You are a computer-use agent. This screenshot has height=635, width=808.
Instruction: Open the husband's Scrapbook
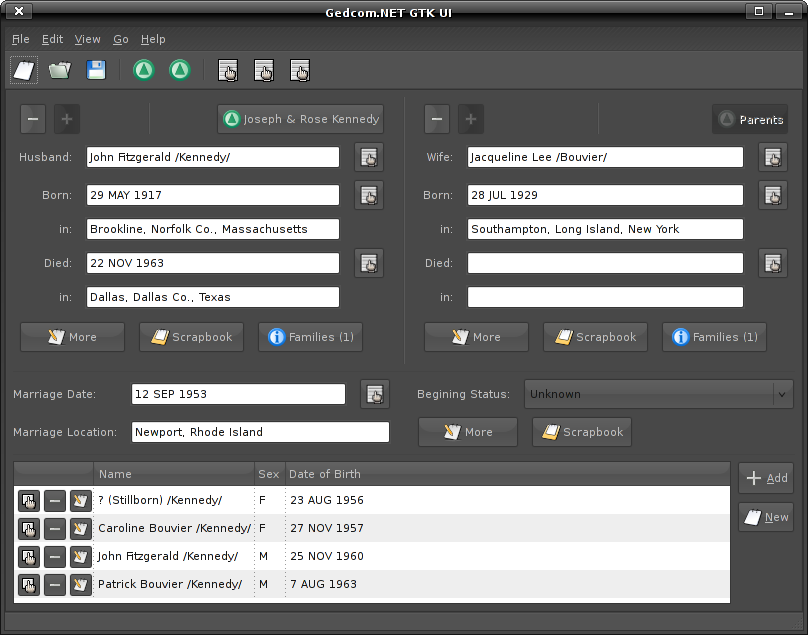[191, 337]
